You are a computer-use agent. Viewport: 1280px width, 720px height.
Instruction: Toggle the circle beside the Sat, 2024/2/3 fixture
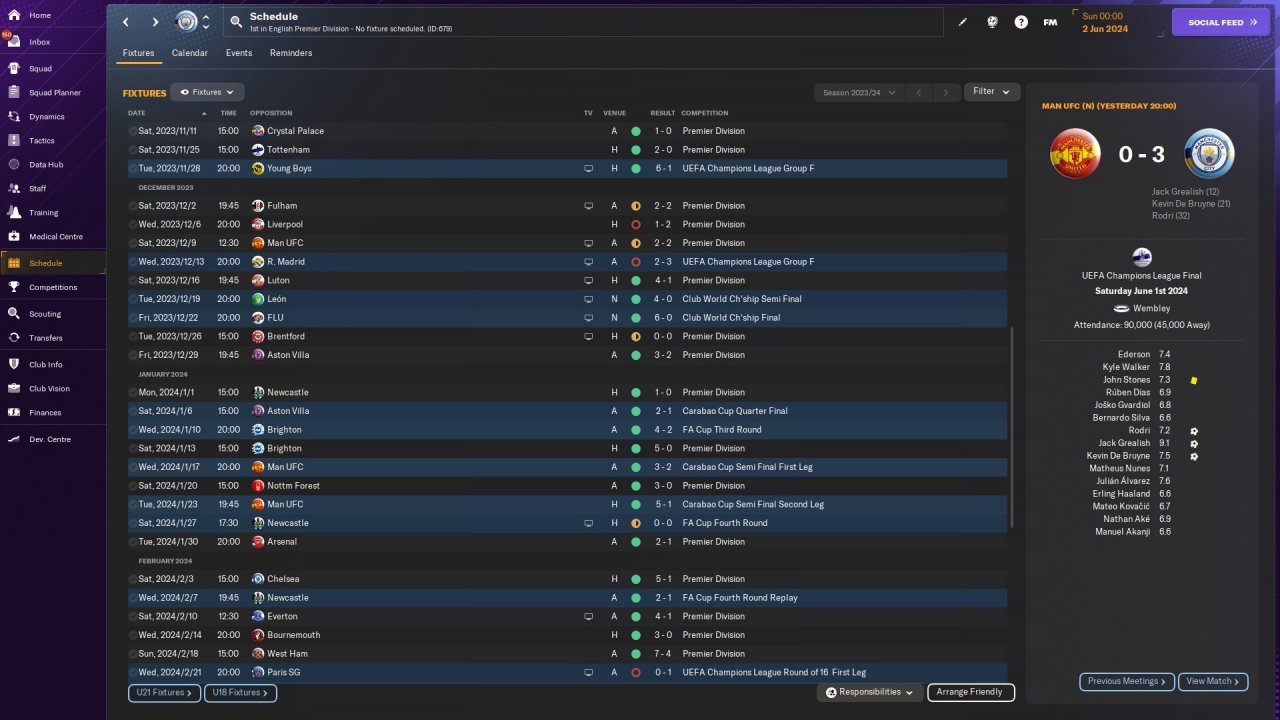click(133, 579)
